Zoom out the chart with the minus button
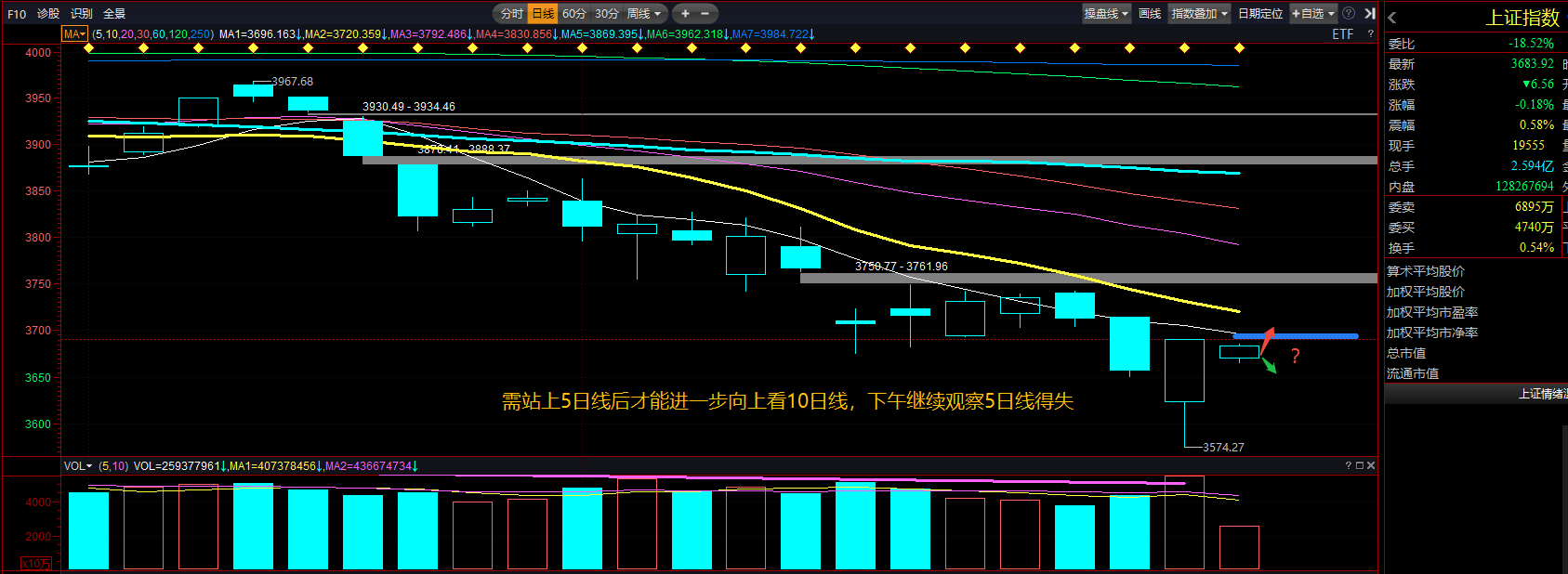Viewport: 1568px width, 574px height. (x=705, y=13)
